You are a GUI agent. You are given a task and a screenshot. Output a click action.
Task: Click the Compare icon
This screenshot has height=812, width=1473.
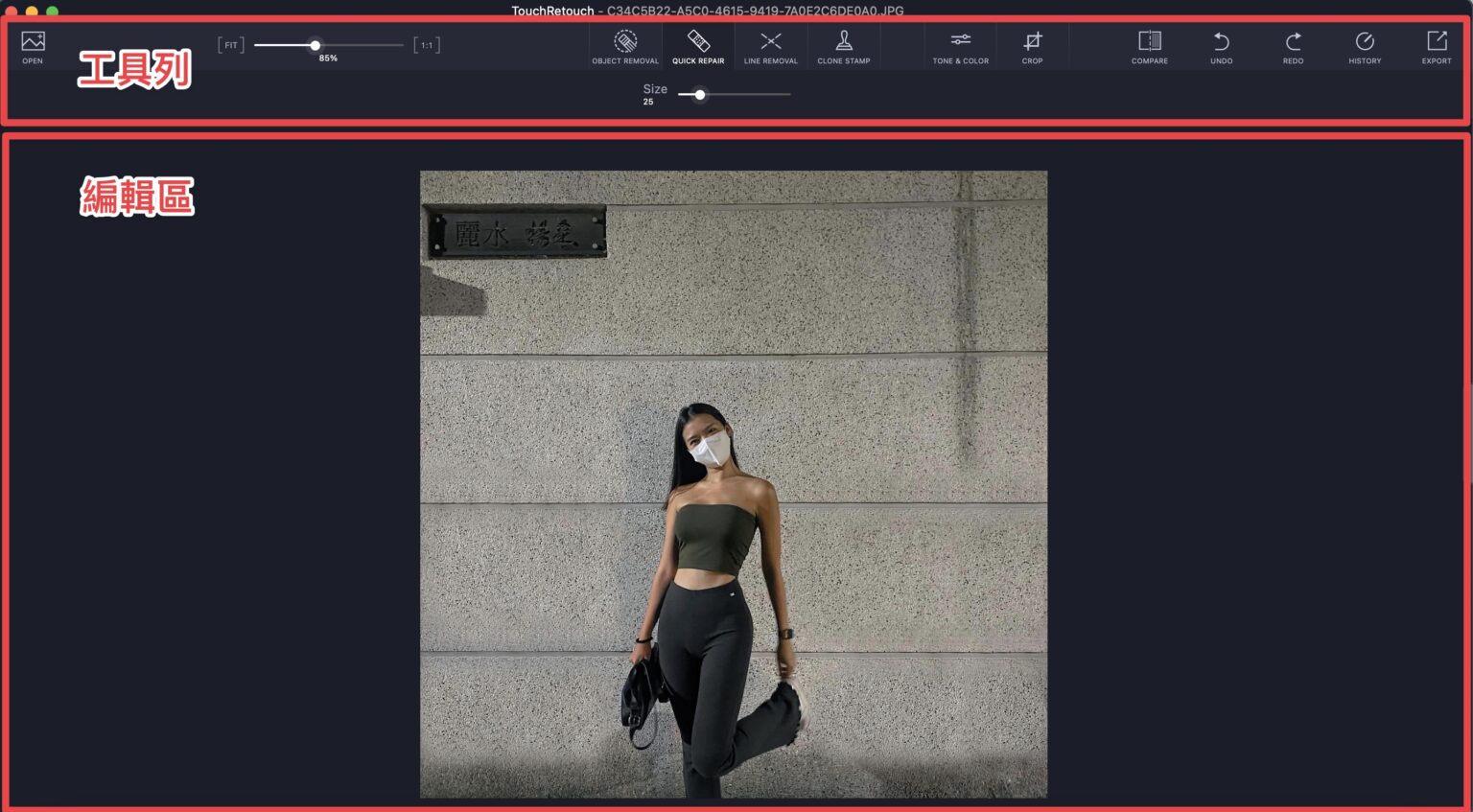[x=1149, y=45]
